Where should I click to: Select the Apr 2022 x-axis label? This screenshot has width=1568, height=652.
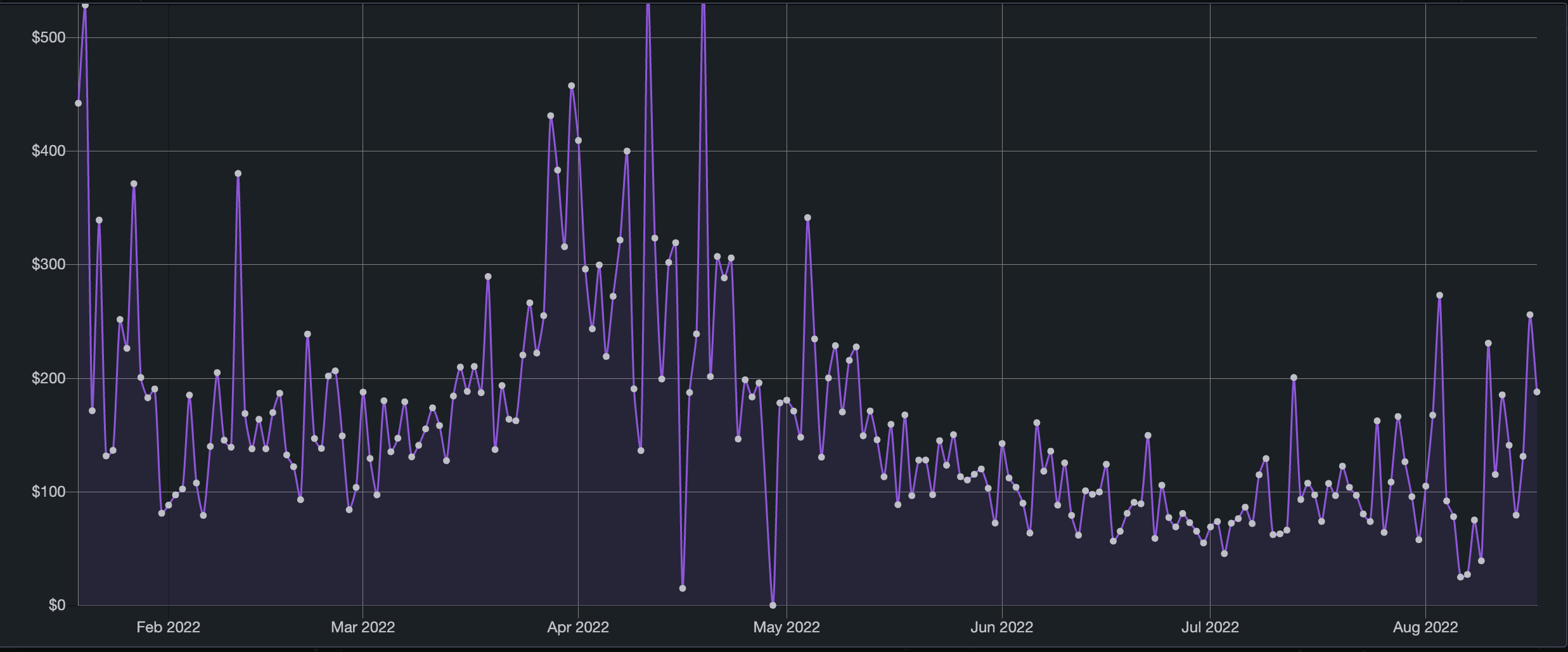click(577, 627)
